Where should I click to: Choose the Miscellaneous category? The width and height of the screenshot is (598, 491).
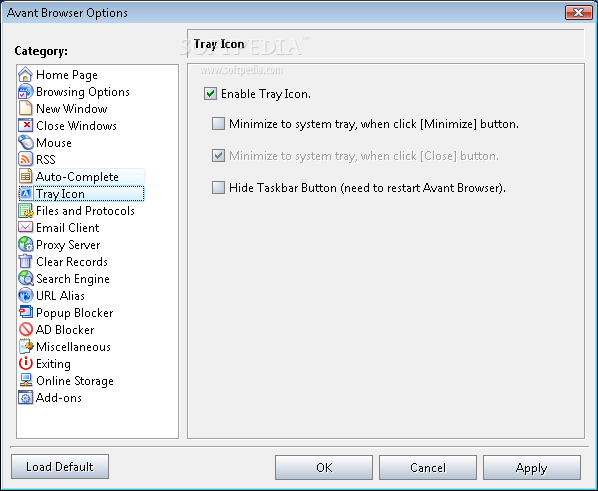pos(73,347)
